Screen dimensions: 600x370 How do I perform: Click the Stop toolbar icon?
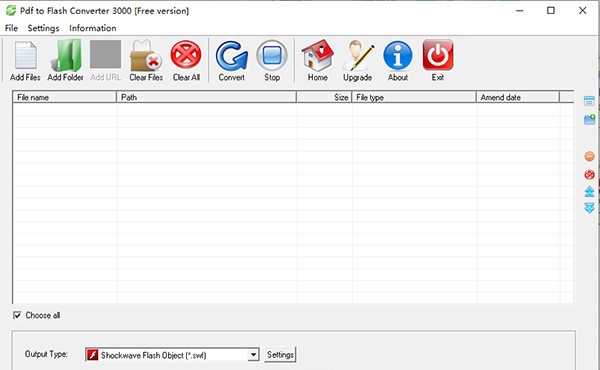[272, 56]
